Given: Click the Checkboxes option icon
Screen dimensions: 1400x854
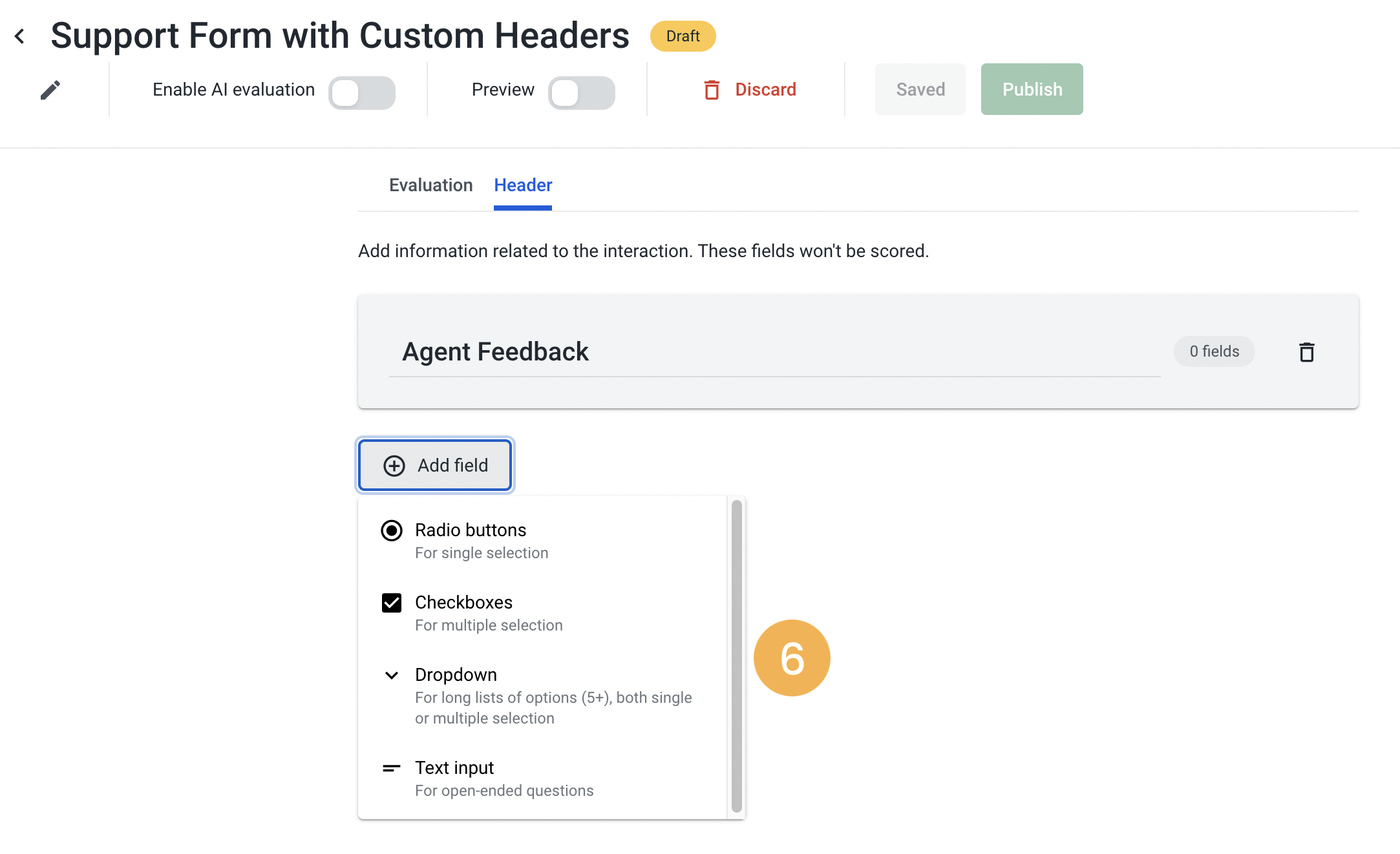Looking at the screenshot, I should tap(392, 603).
